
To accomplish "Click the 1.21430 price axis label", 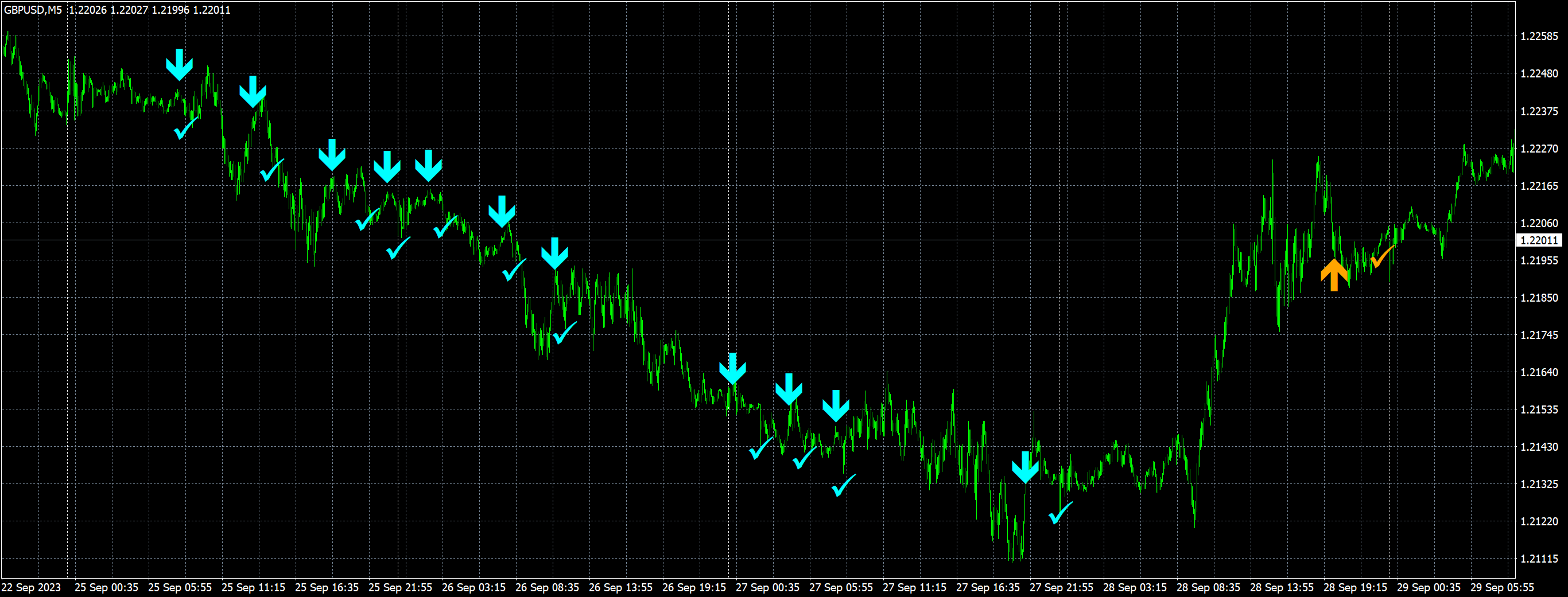I will coord(1539,447).
